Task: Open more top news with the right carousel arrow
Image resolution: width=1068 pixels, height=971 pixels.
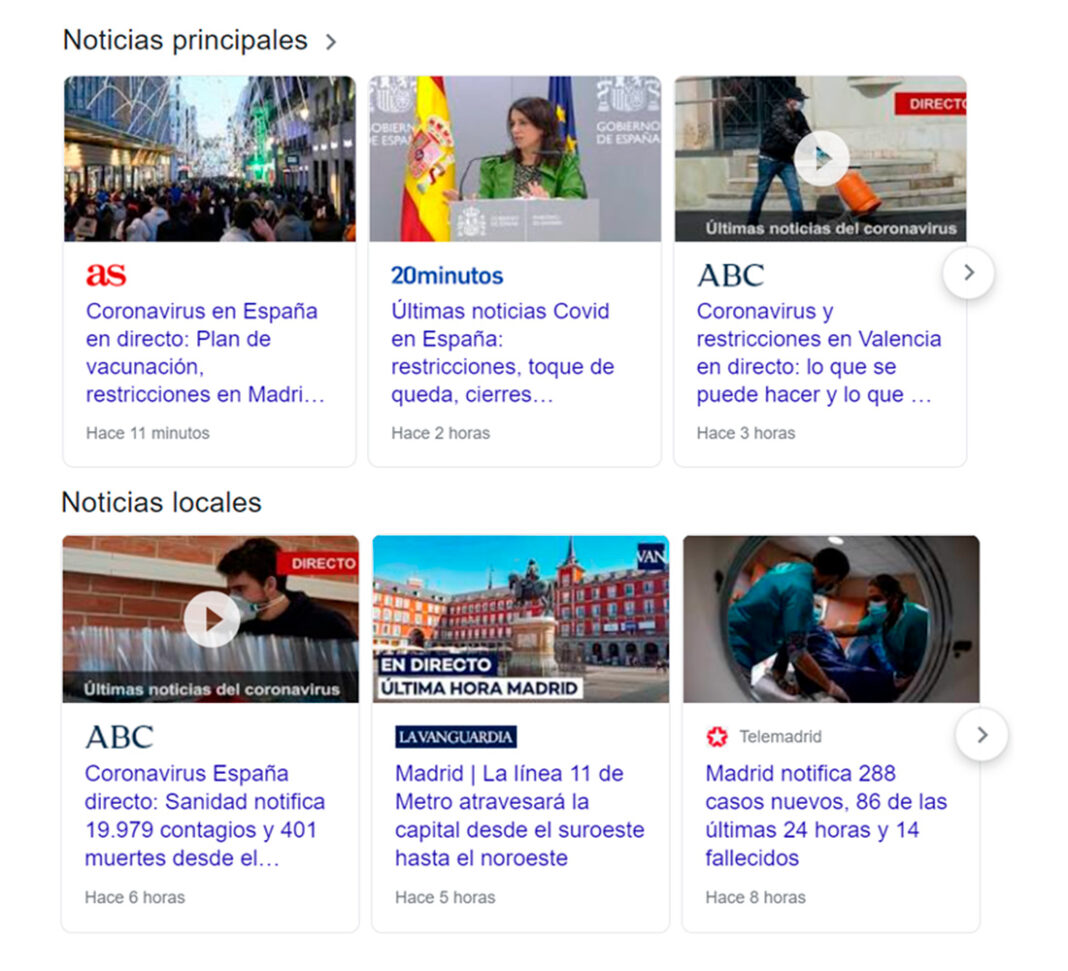Action: coord(968,271)
